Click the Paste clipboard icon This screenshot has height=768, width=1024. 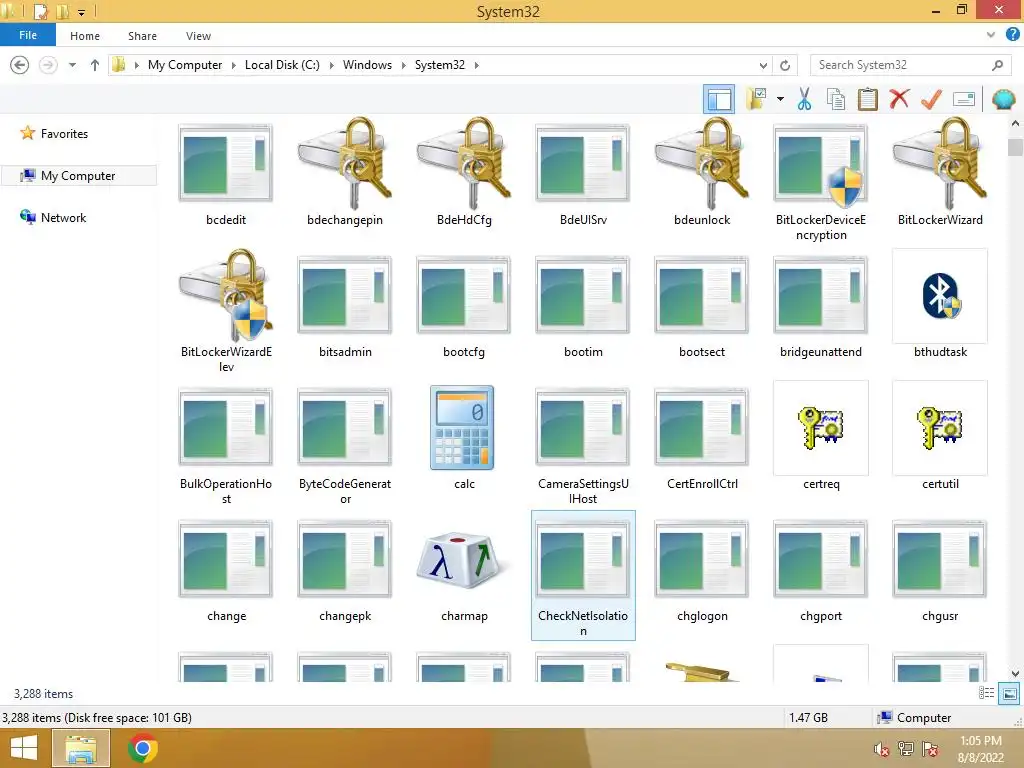(867, 99)
